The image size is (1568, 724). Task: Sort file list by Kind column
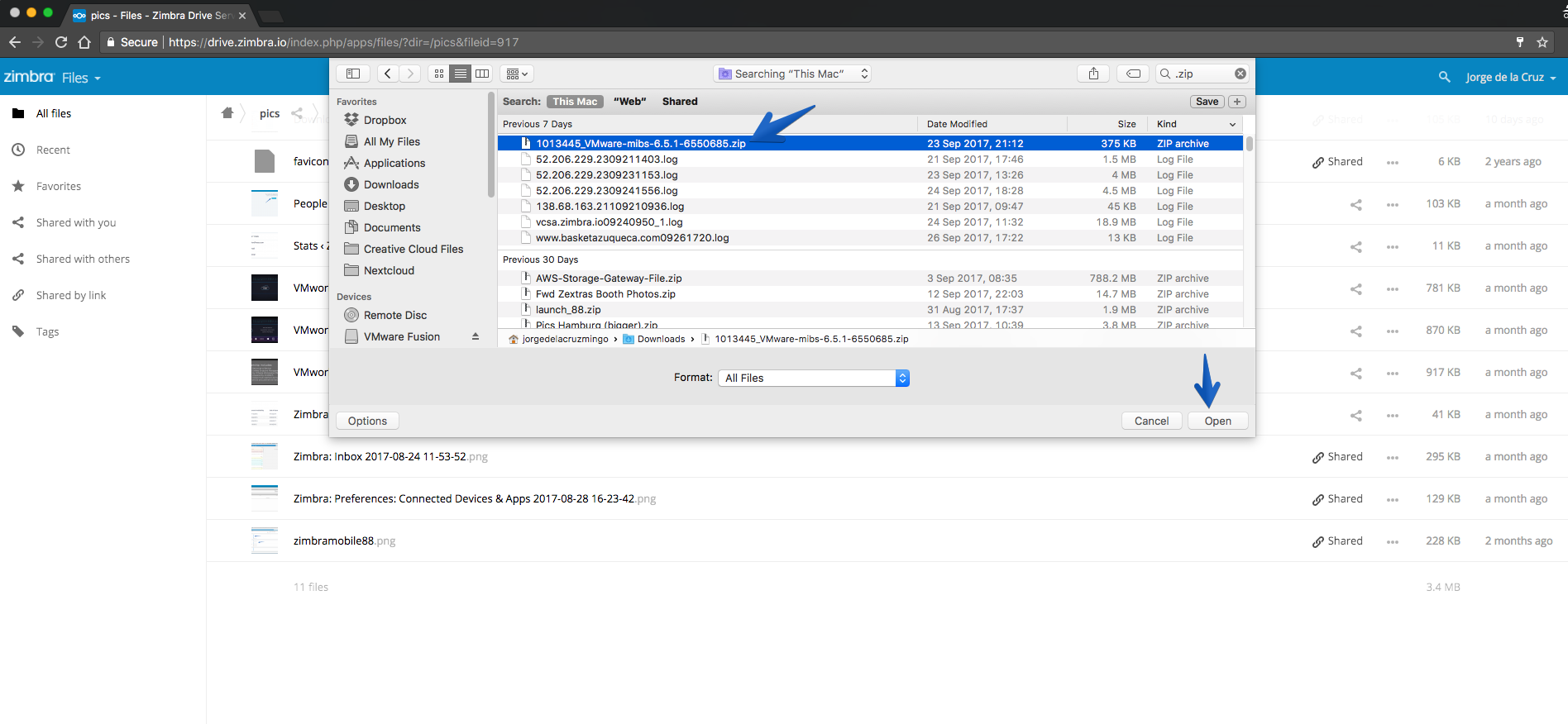pos(1167,124)
